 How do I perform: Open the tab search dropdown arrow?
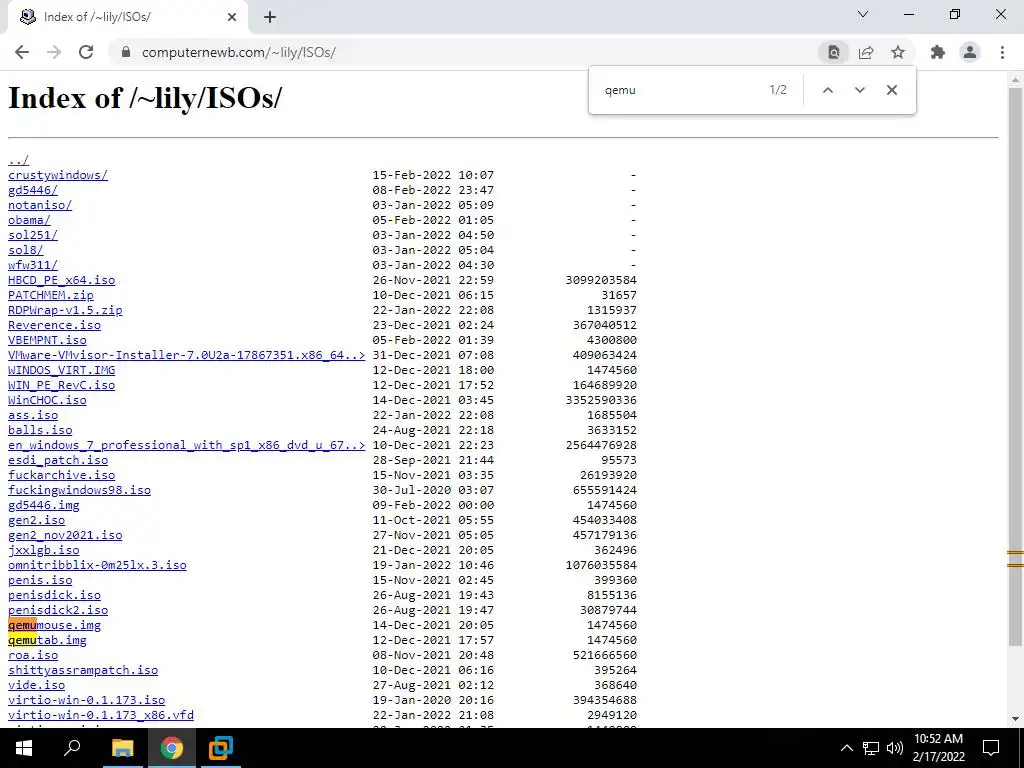click(x=863, y=14)
